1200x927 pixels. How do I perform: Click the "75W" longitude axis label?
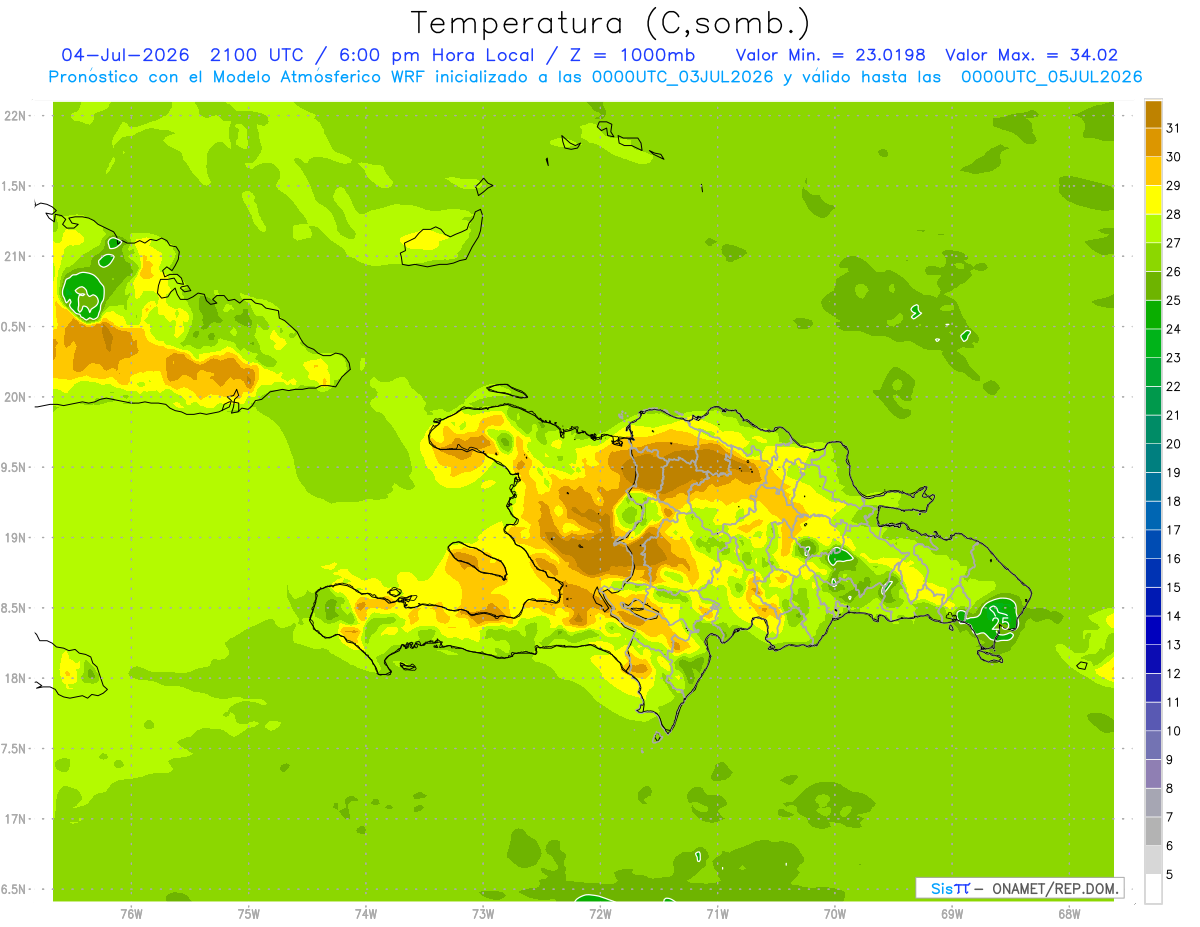click(249, 914)
